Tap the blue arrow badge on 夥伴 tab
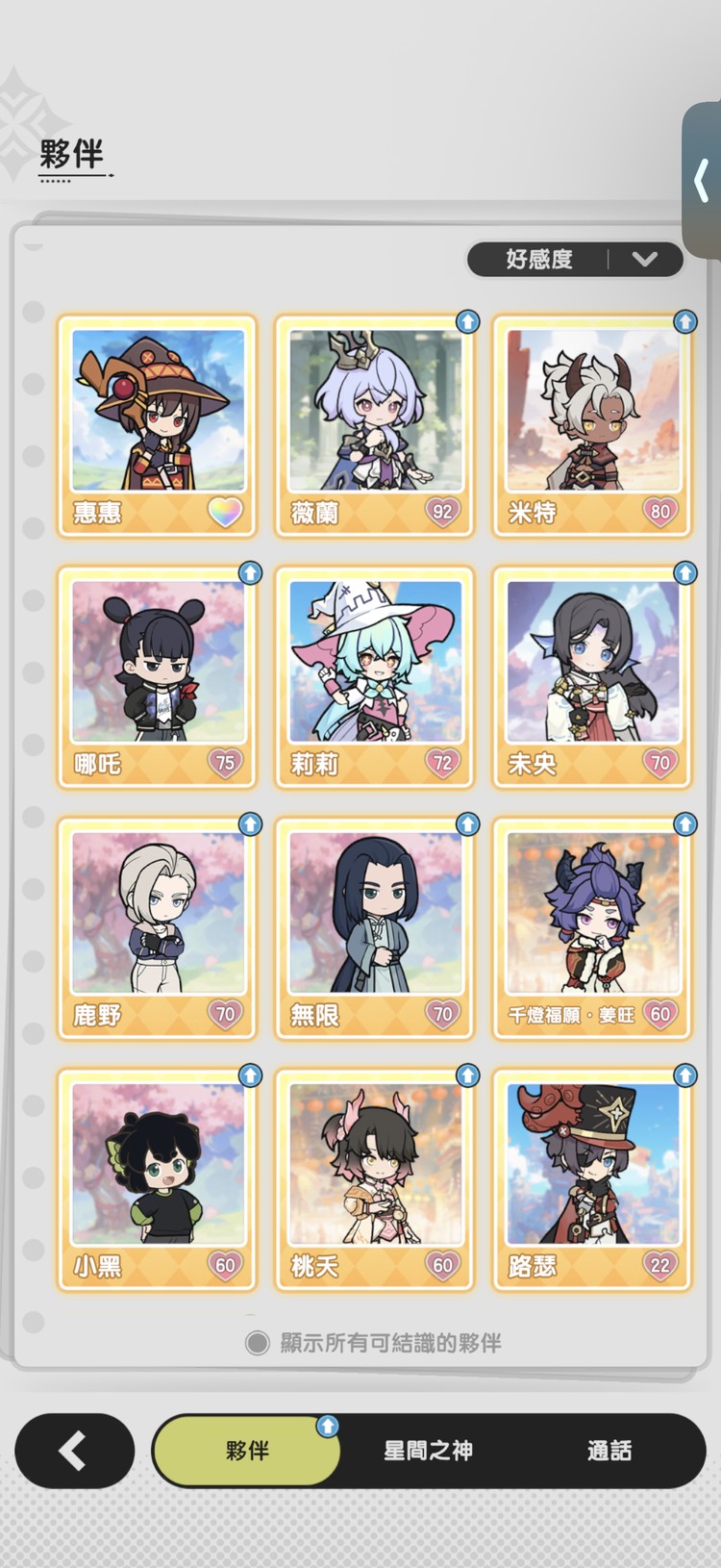 (328, 1426)
